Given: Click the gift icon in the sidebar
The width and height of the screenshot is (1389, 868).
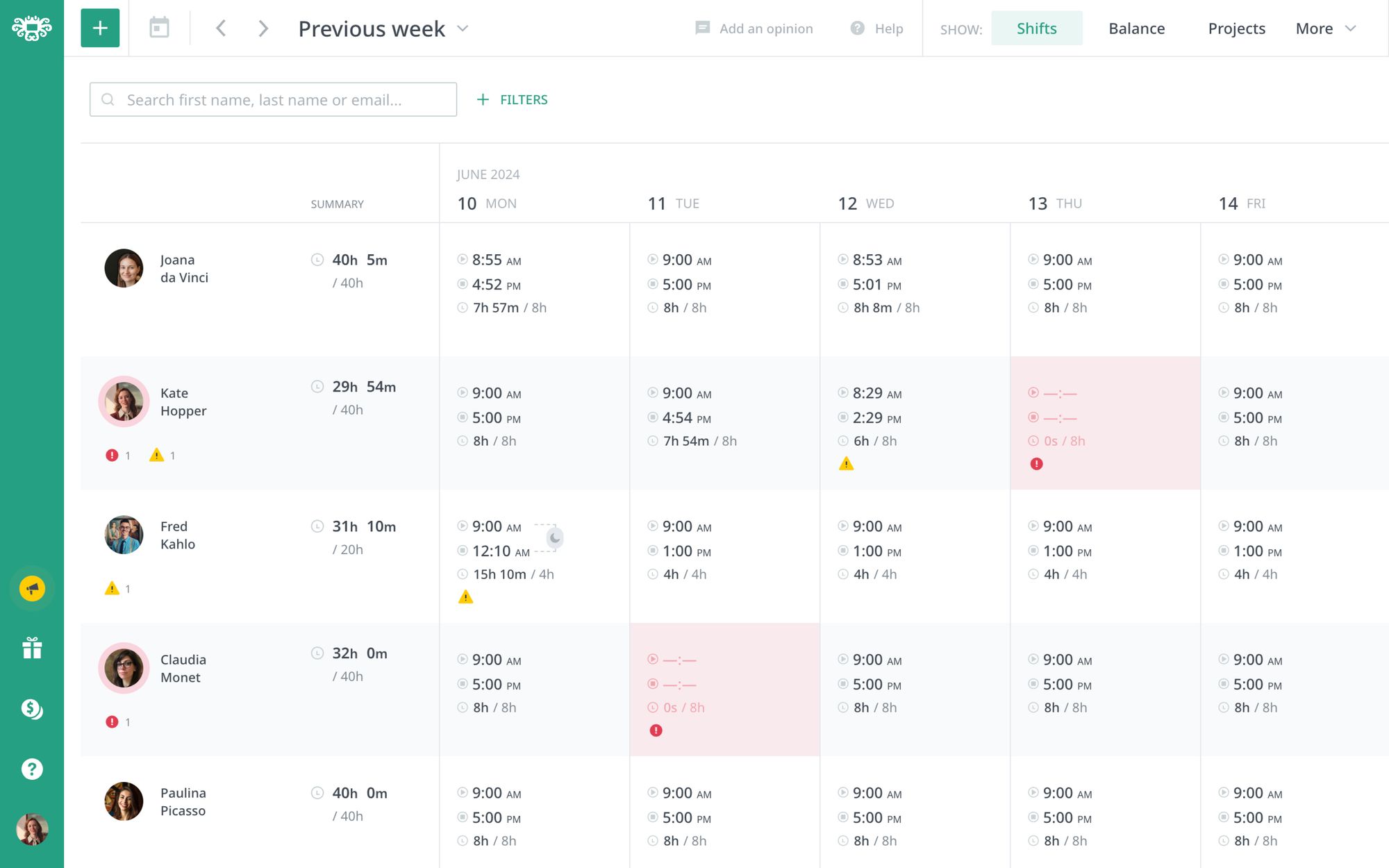Looking at the screenshot, I should pyautogui.click(x=31, y=649).
